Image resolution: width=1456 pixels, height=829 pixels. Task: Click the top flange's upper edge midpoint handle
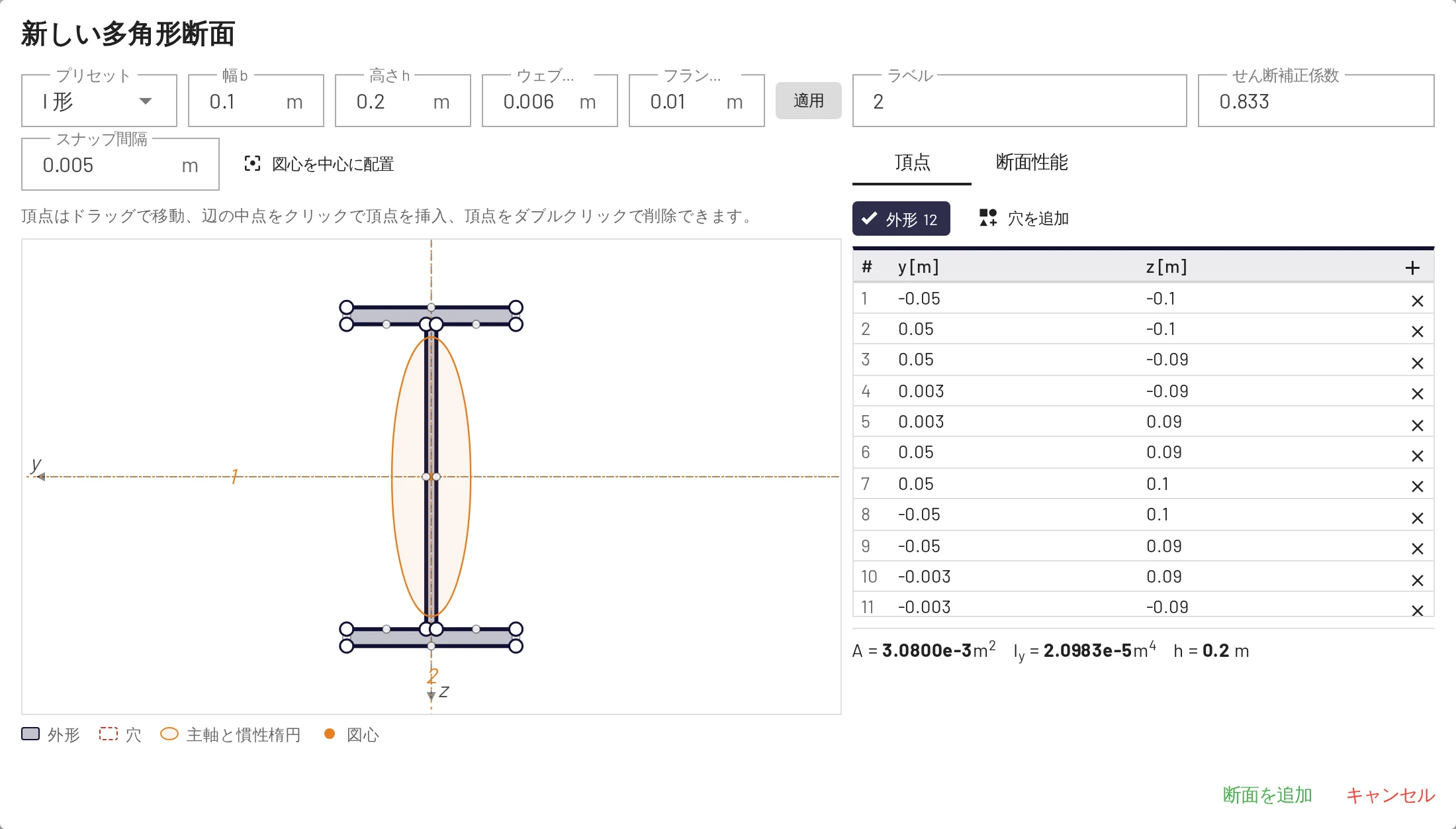(x=432, y=307)
